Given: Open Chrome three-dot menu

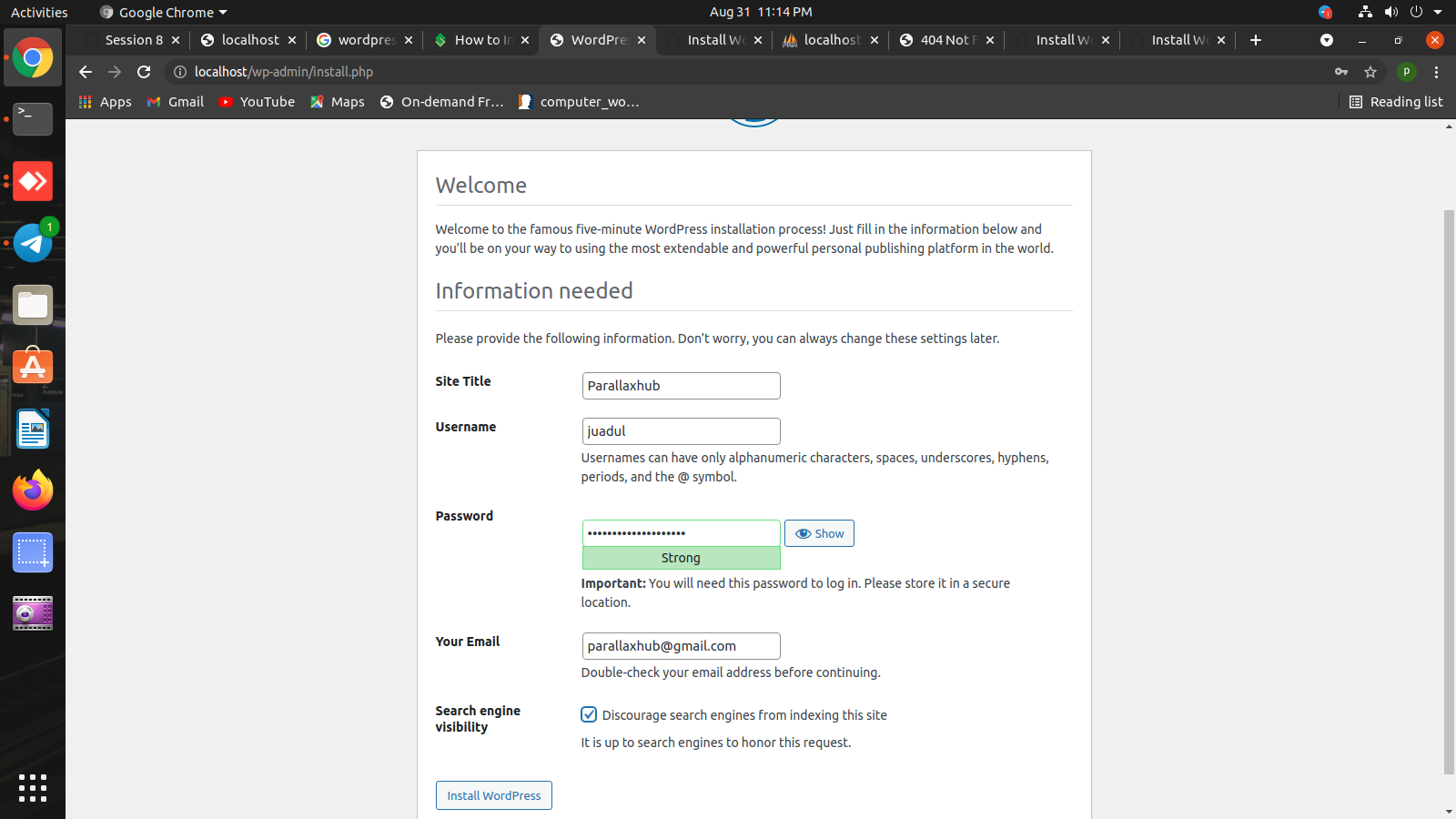Looking at the screenshot, I should coord(1437,72).
